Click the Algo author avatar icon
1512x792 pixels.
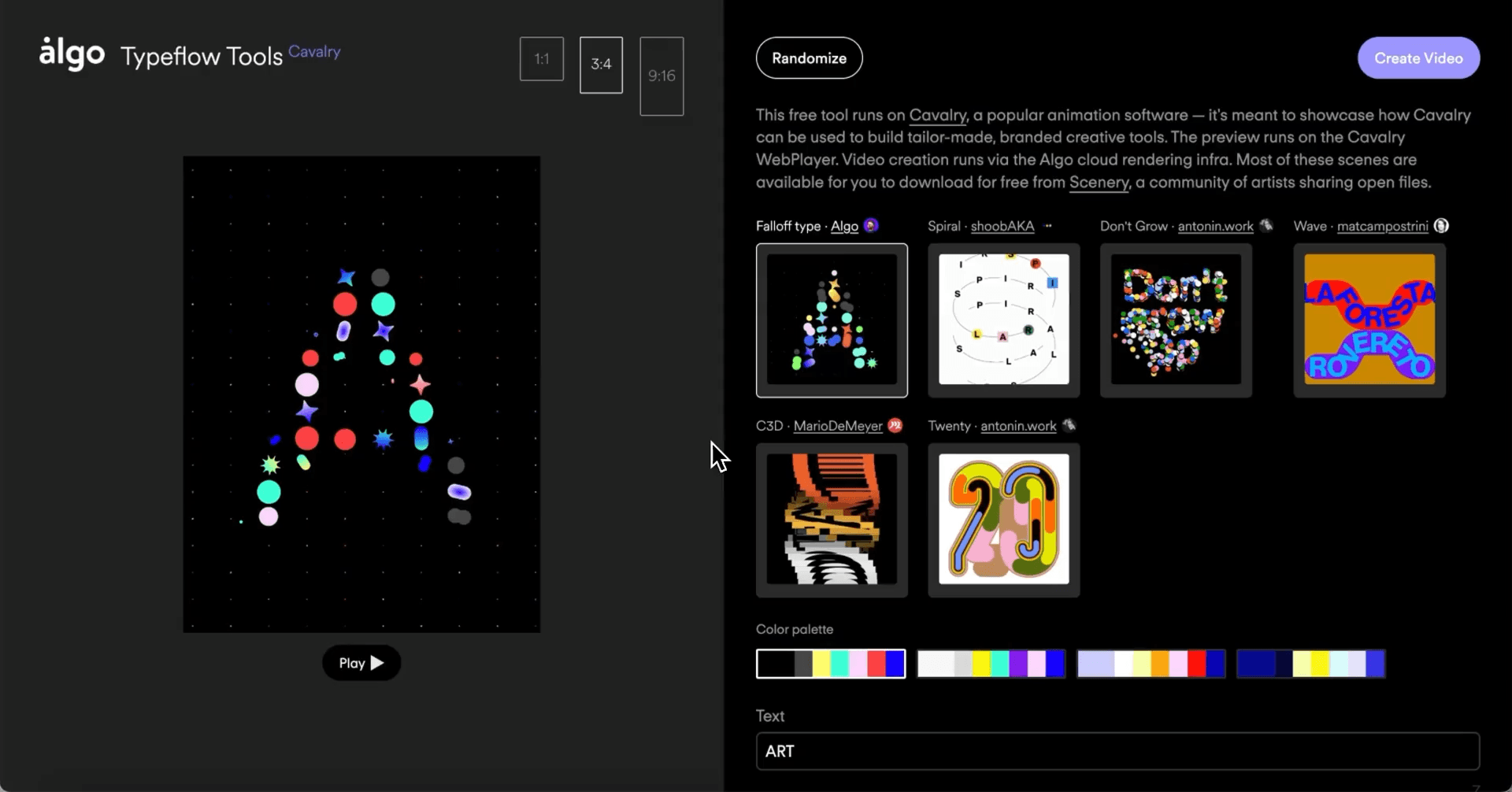click(x=871, y=225)
